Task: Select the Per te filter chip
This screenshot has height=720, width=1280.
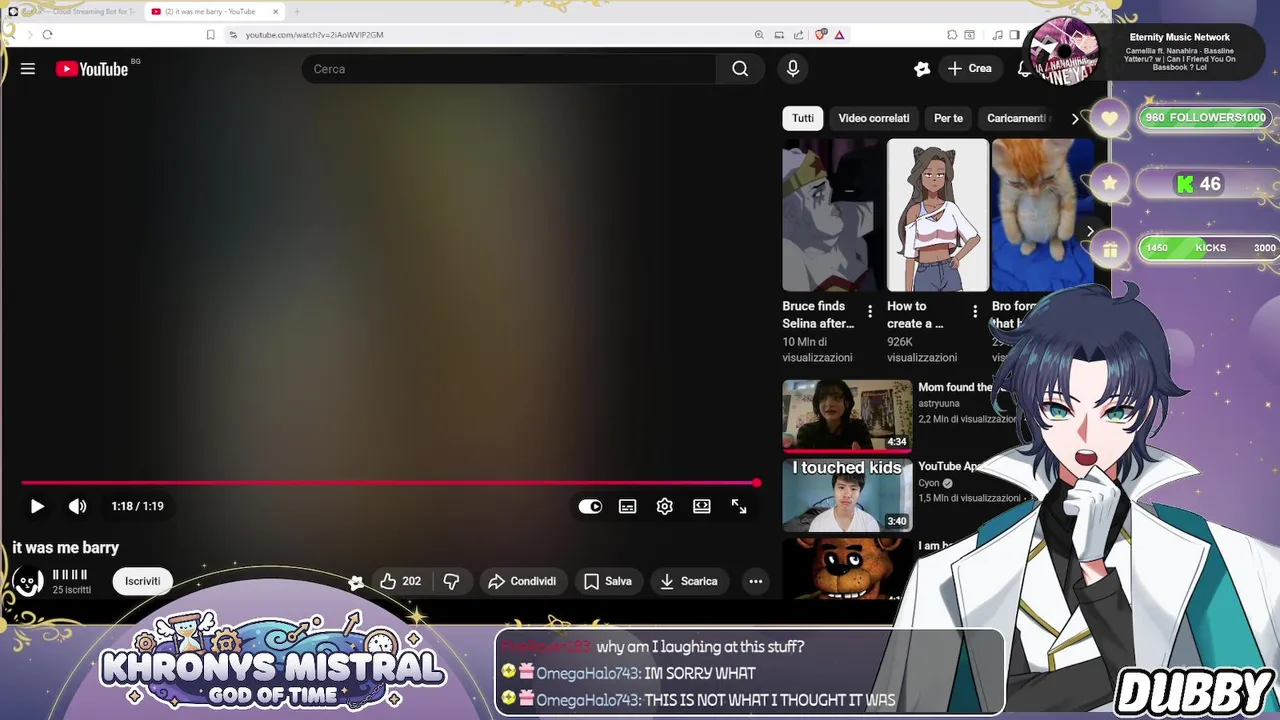Action: point(948,118)
